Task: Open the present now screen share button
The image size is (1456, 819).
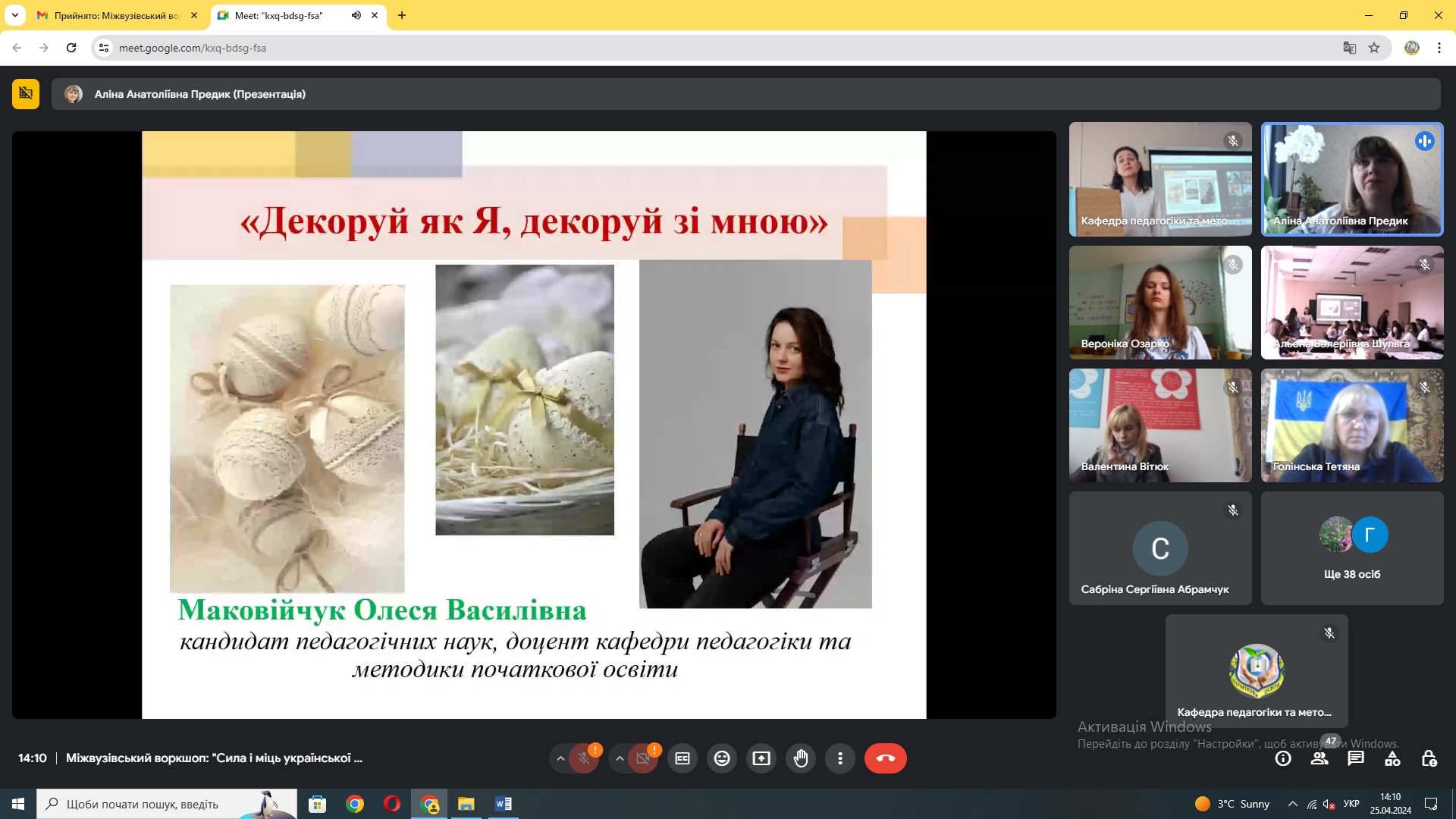Action: [x=761, y=758]
